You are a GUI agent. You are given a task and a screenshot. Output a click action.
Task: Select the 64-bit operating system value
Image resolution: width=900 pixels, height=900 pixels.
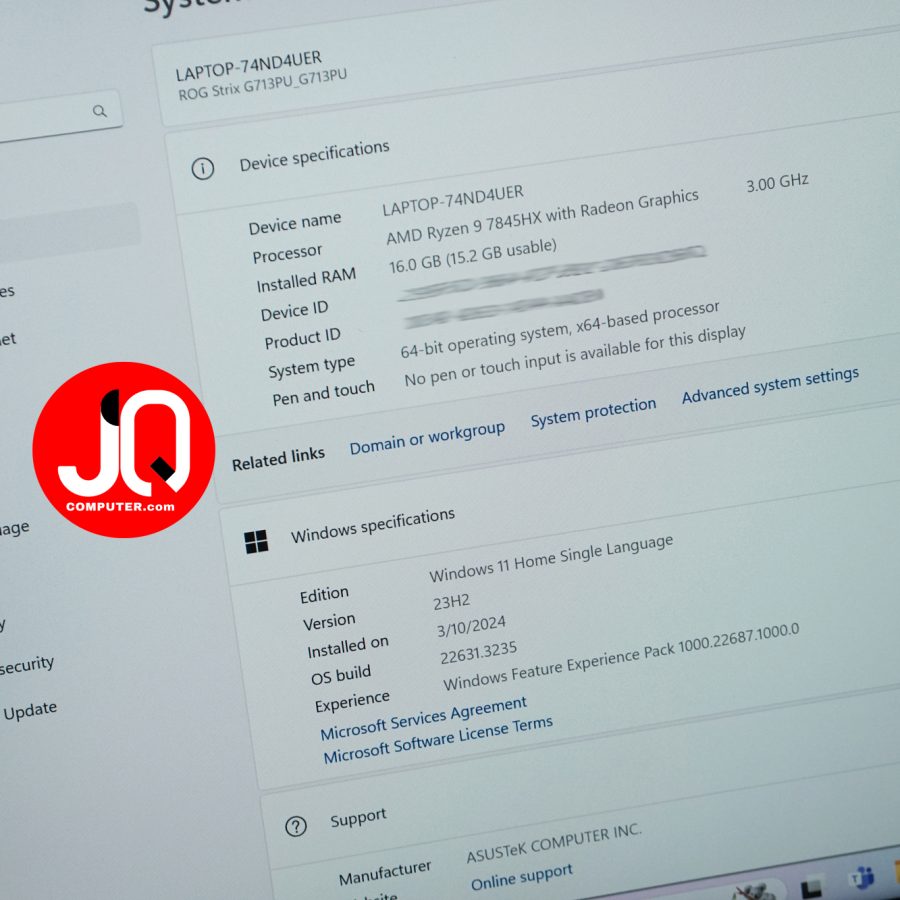pyautogui.click(x=560, y=329)
